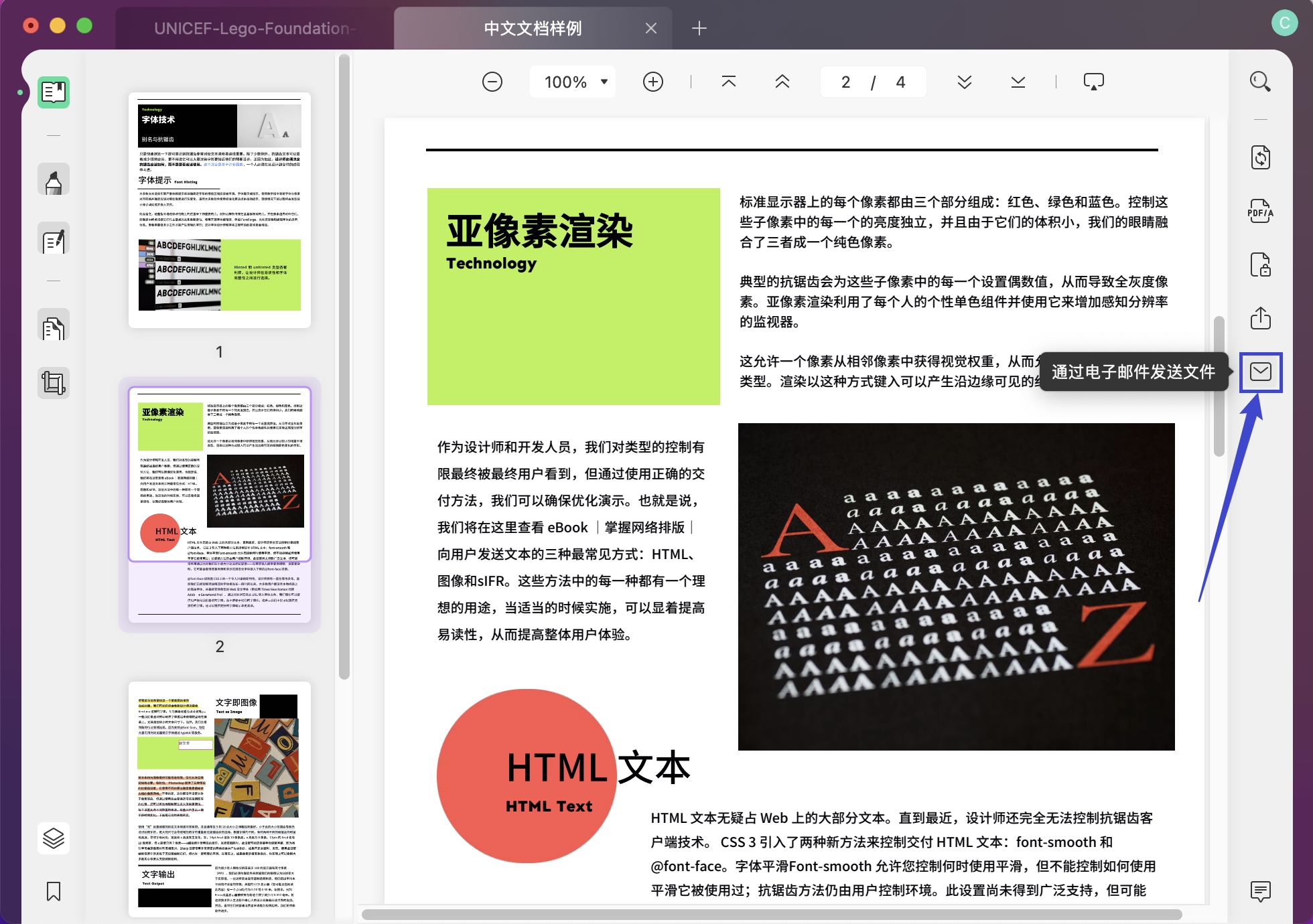The width and height of the screenshot is (1313, 924).
Task: Open the Organize Pages tool
Action: (54, 328)
